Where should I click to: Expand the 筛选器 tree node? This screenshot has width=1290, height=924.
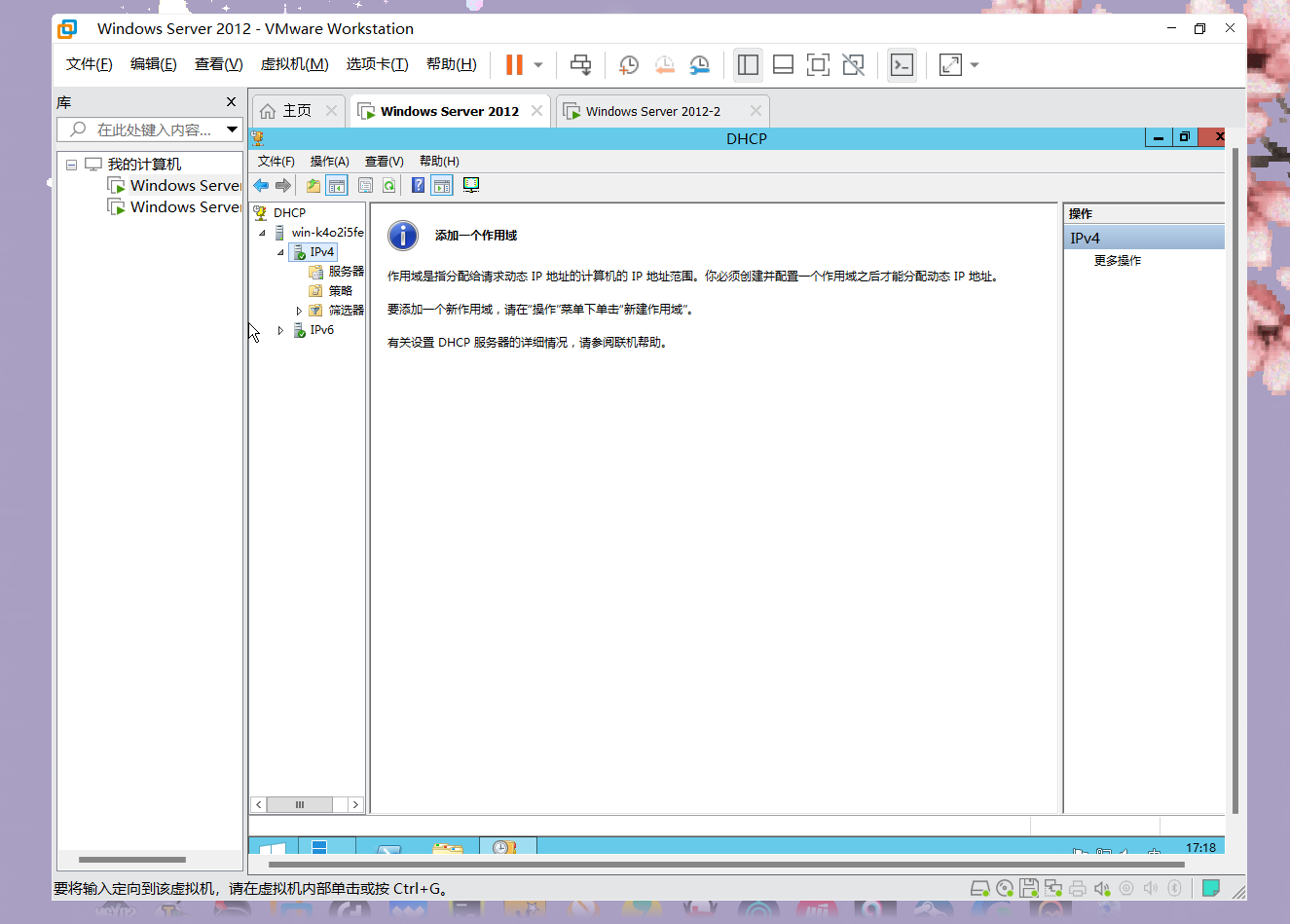[x=299, y=311]
